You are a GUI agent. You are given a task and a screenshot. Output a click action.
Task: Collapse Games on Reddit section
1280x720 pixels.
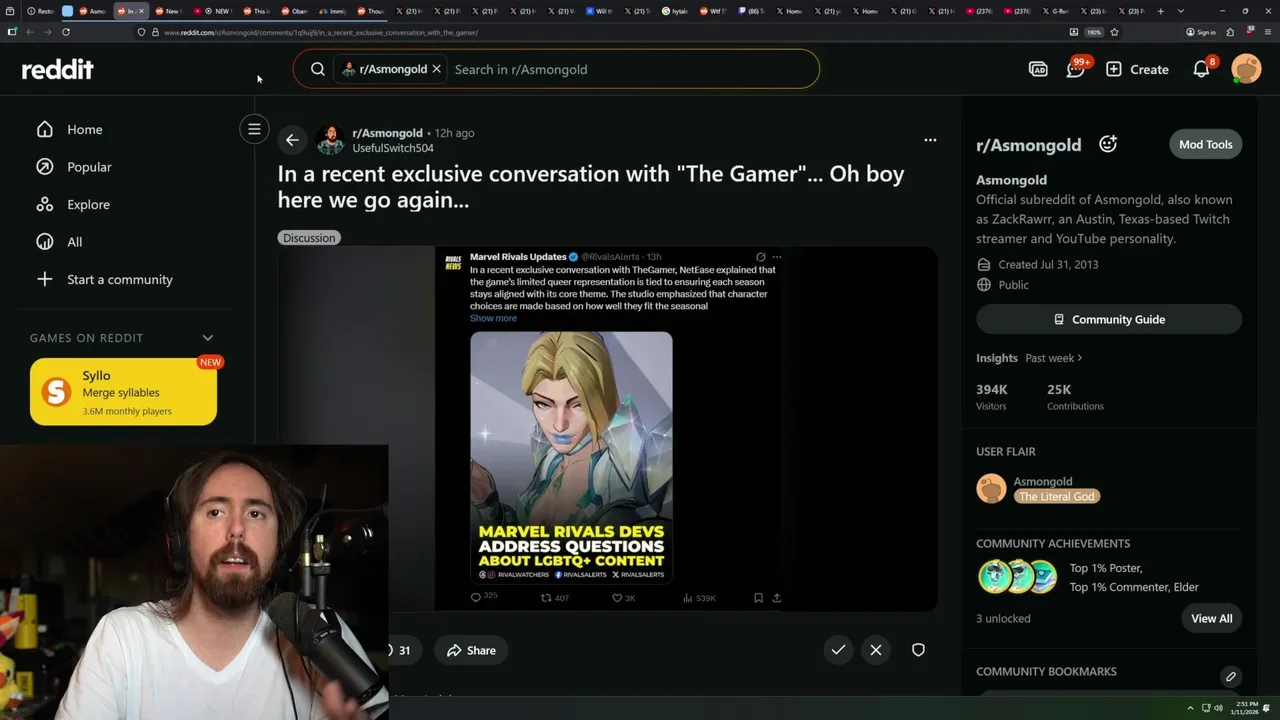tap(208, 338)
